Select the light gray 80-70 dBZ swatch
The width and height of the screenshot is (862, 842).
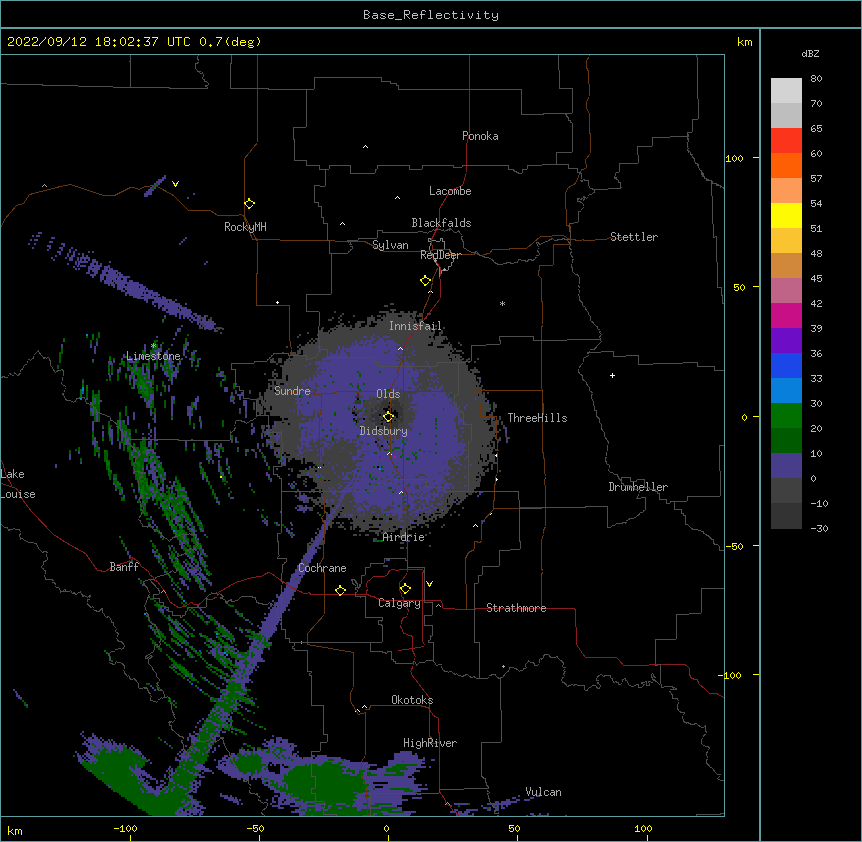point(786,90)
